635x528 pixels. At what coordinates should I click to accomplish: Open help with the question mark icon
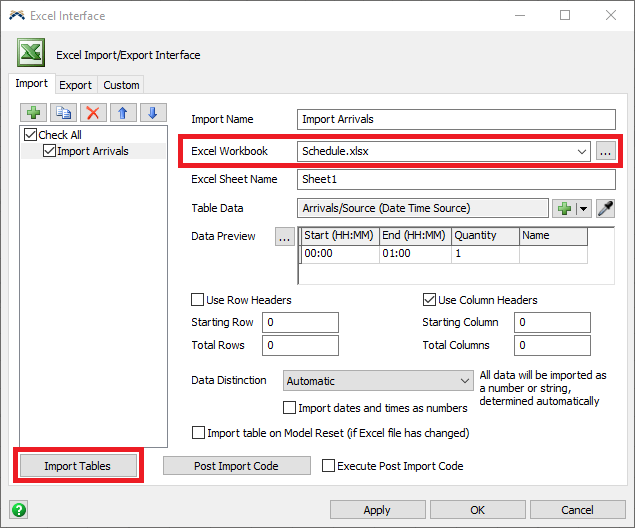[x=19, y=509]
